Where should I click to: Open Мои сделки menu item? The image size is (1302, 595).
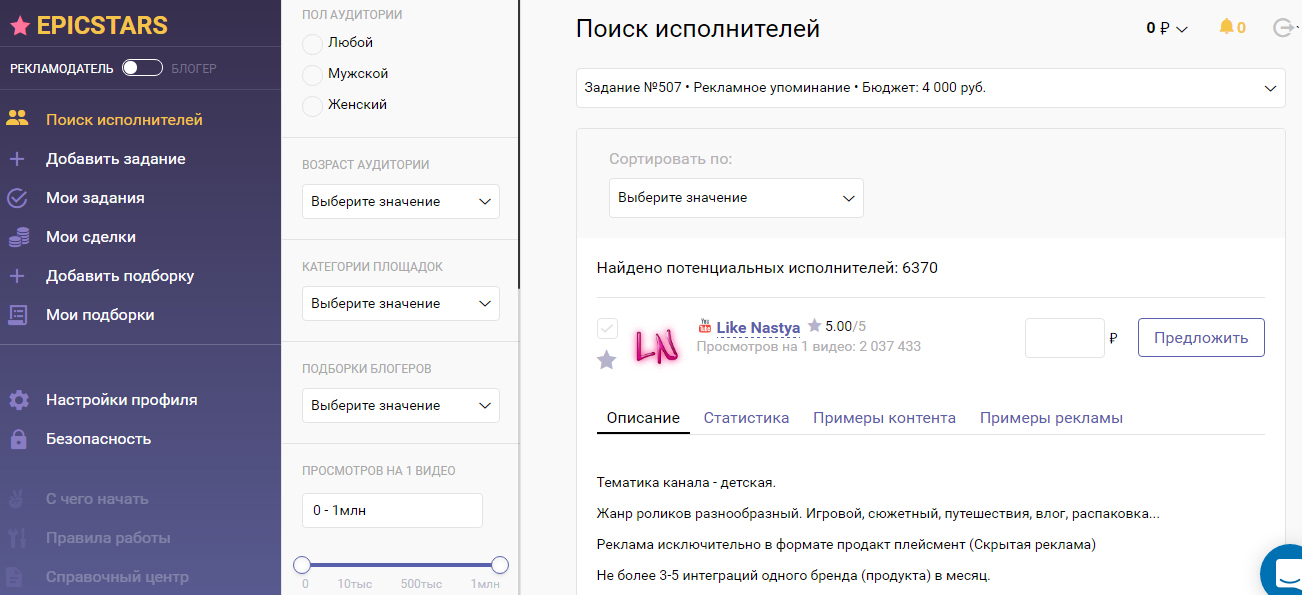click(91, 237)
